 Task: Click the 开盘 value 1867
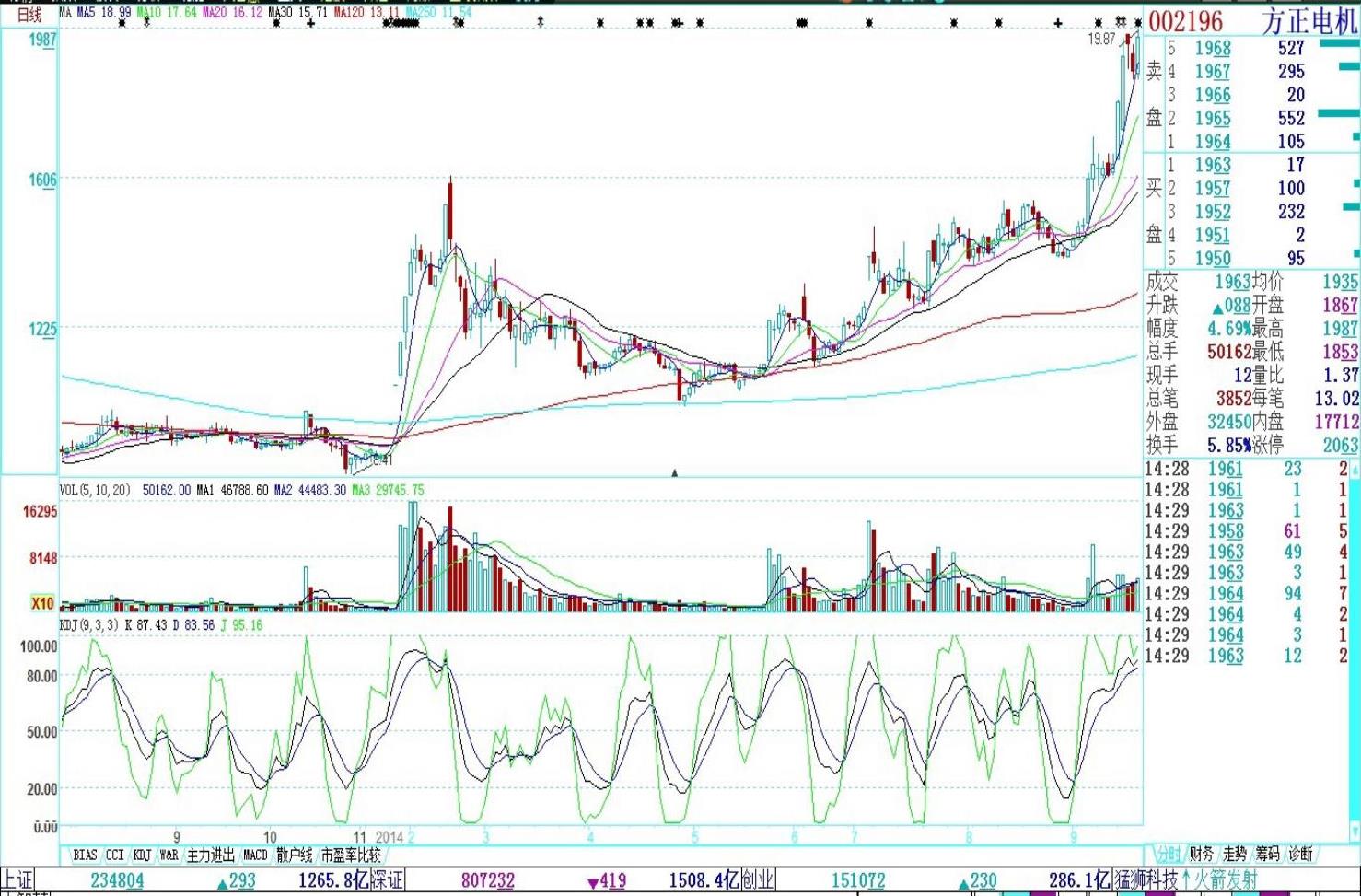pos(1340,305)
